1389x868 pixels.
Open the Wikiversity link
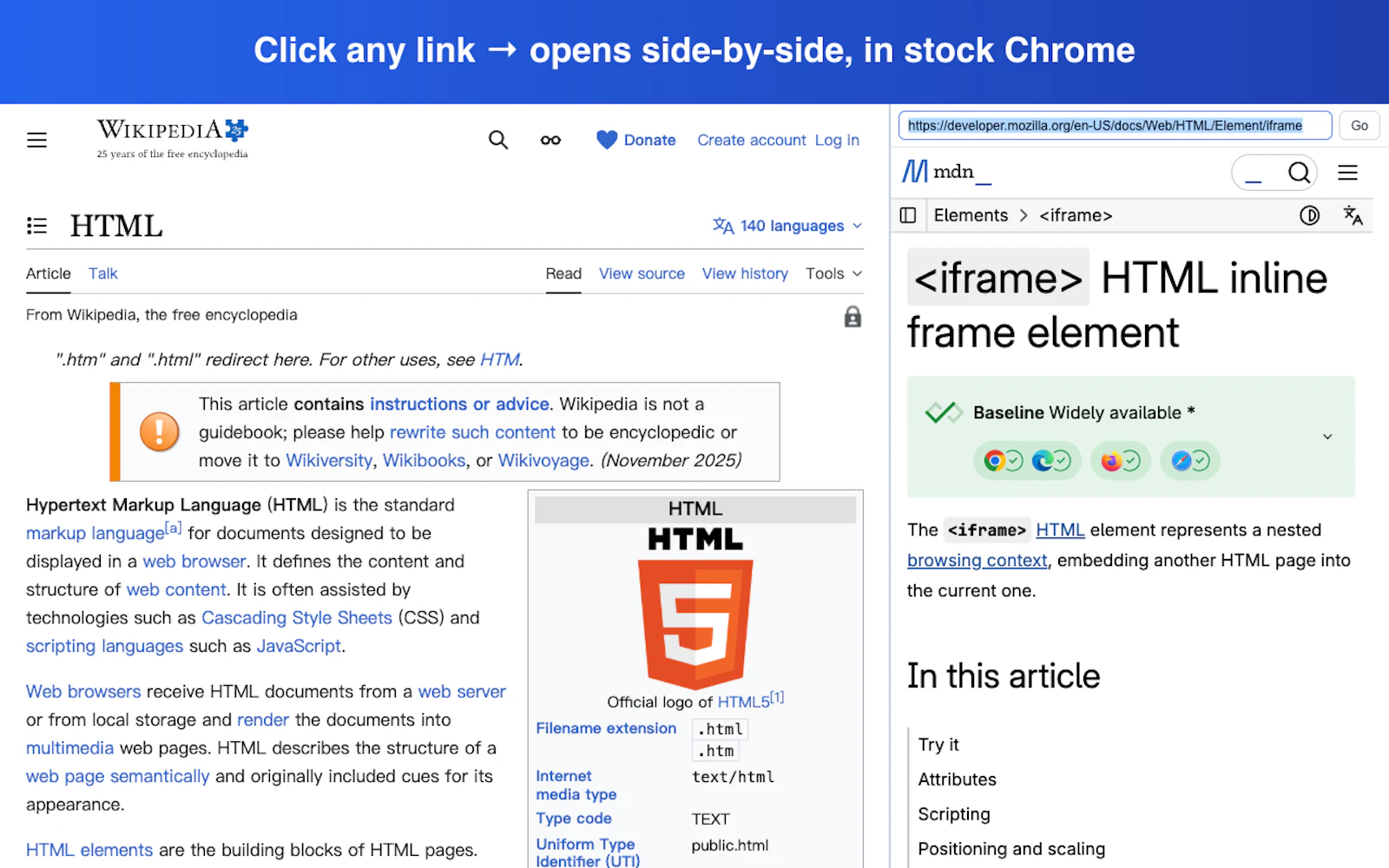(x=329, y=460)
